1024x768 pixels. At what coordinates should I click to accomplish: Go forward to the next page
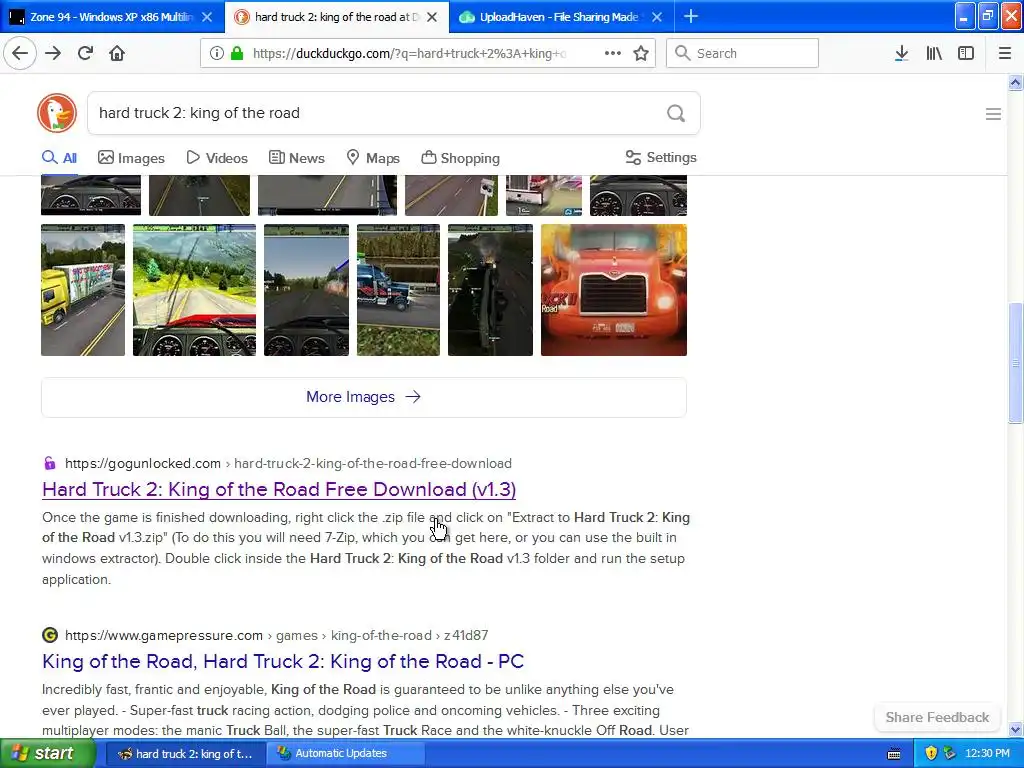[x=53, y=54]
